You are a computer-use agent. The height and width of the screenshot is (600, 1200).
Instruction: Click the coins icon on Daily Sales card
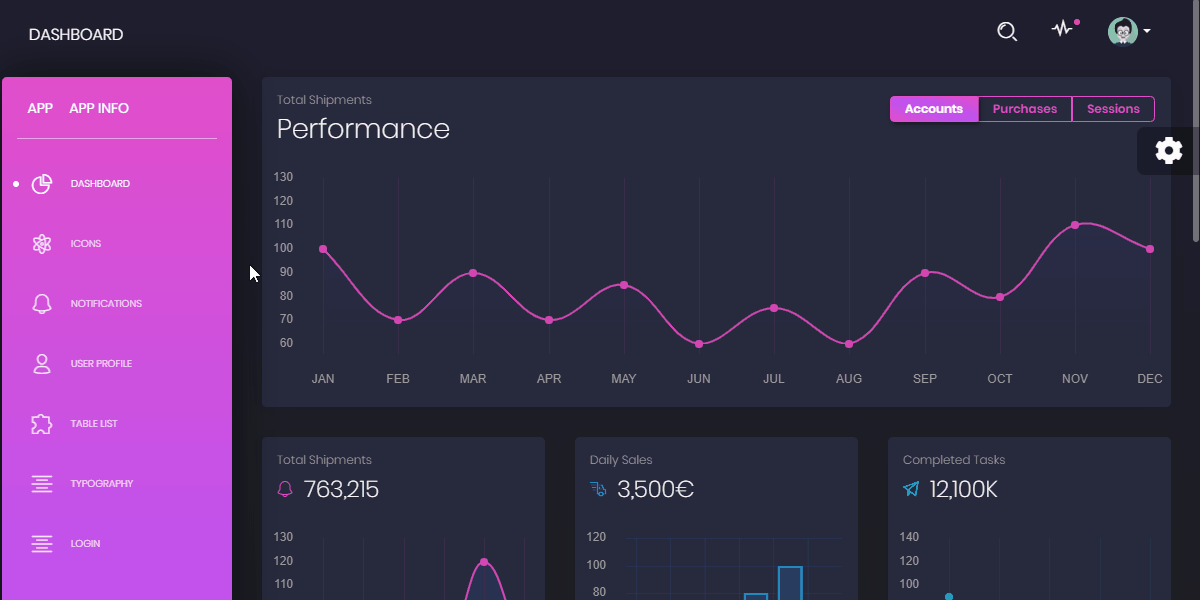598,489
